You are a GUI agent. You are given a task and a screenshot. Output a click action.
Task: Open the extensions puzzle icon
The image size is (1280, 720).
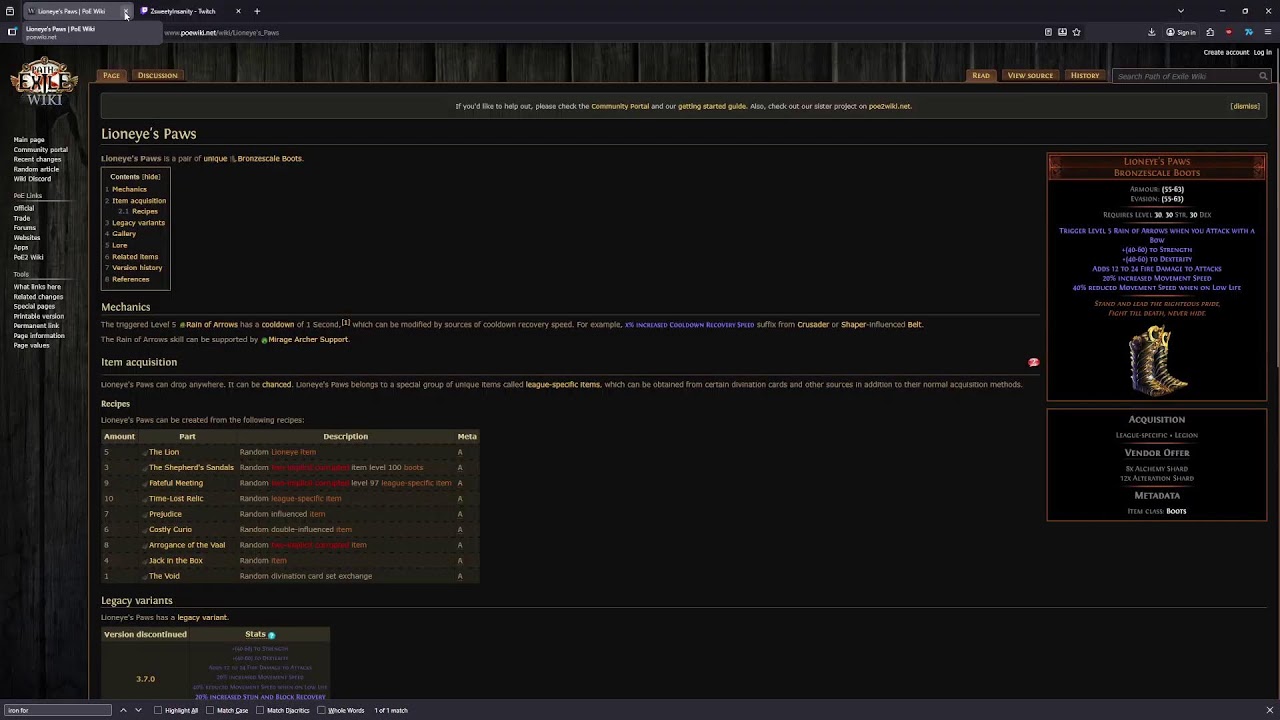(1210, 32)
